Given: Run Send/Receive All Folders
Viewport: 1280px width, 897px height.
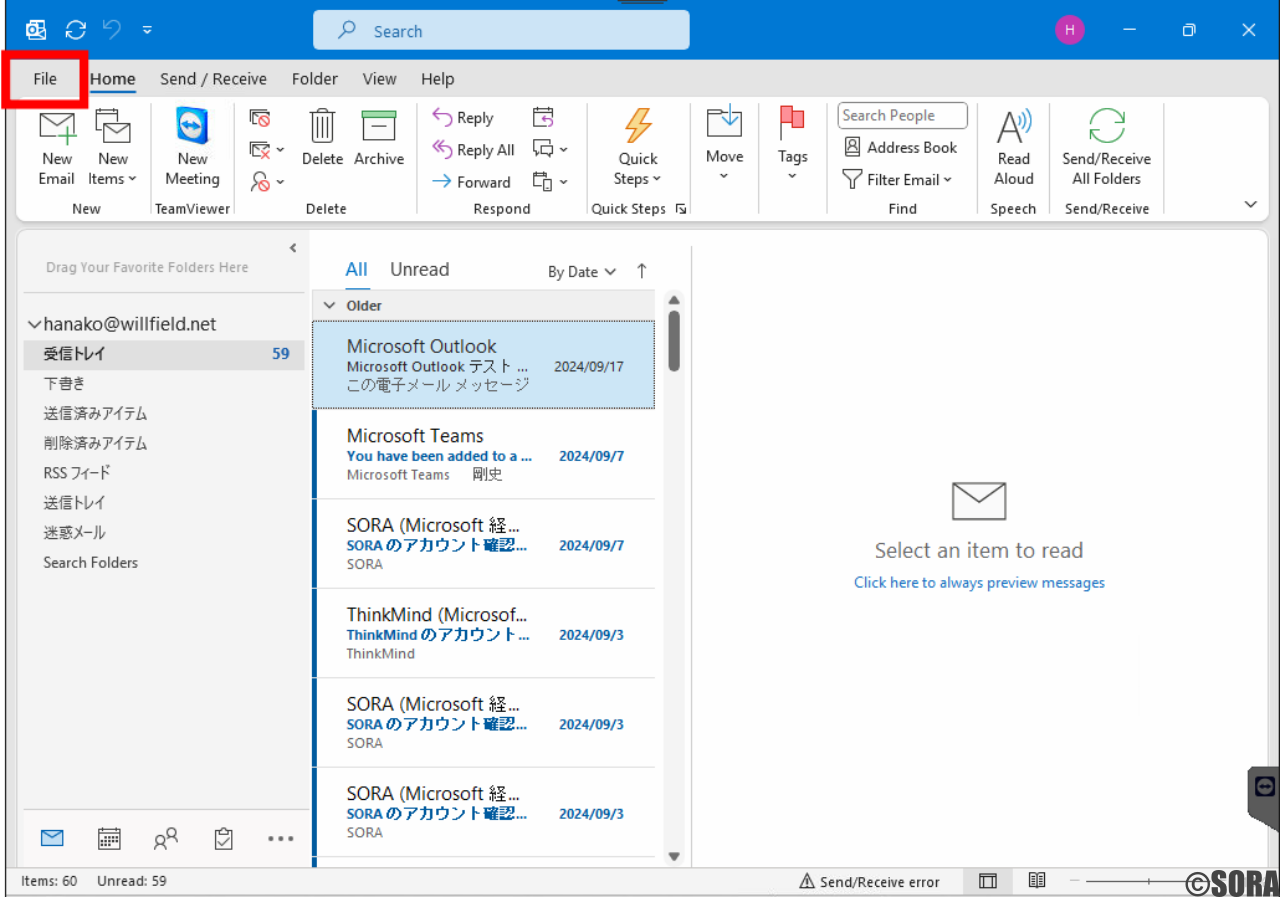Looking at the screenshot, I should point(1106,148).
